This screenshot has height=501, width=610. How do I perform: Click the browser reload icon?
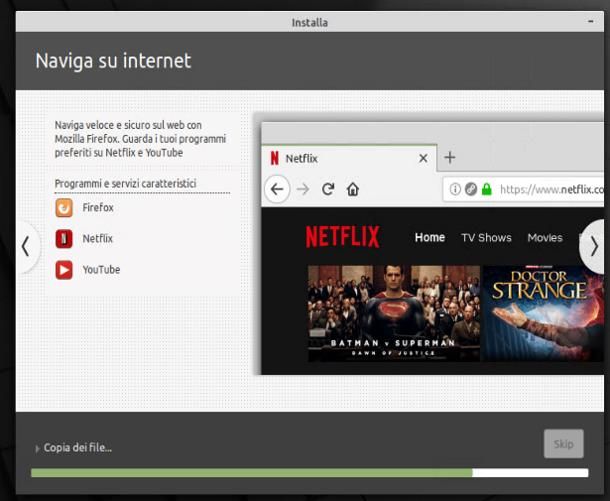328,189
